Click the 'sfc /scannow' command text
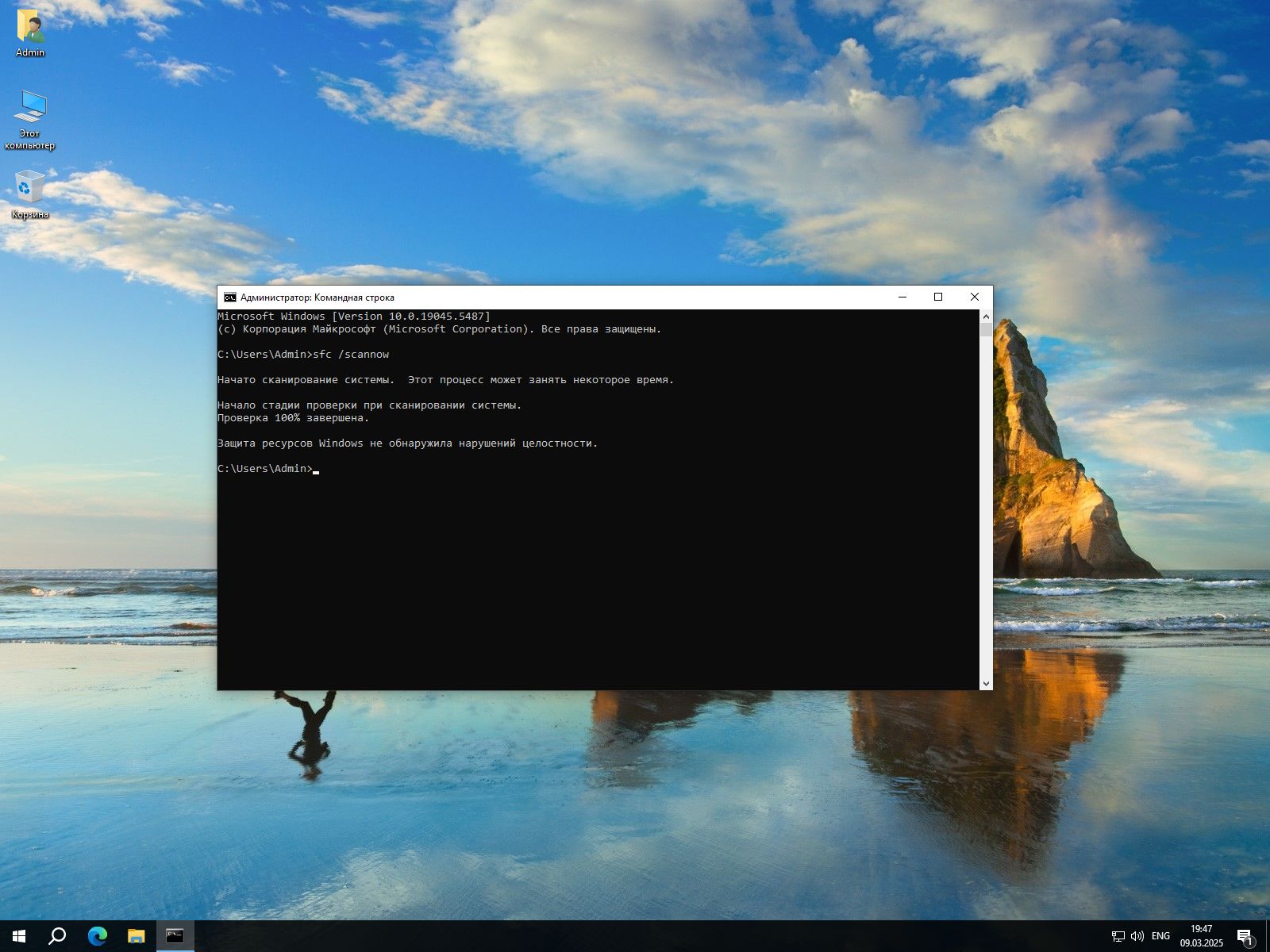 [351, 355]
